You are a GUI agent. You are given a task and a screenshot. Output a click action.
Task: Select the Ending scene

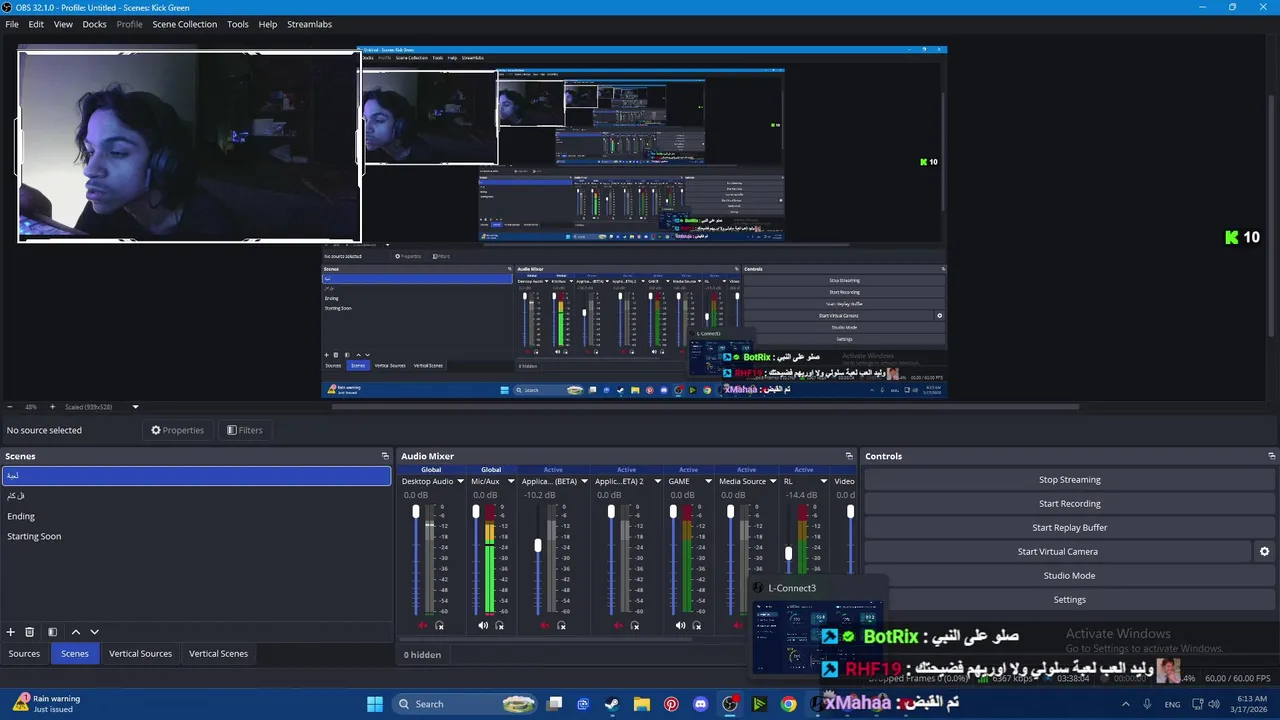point(196,516)
